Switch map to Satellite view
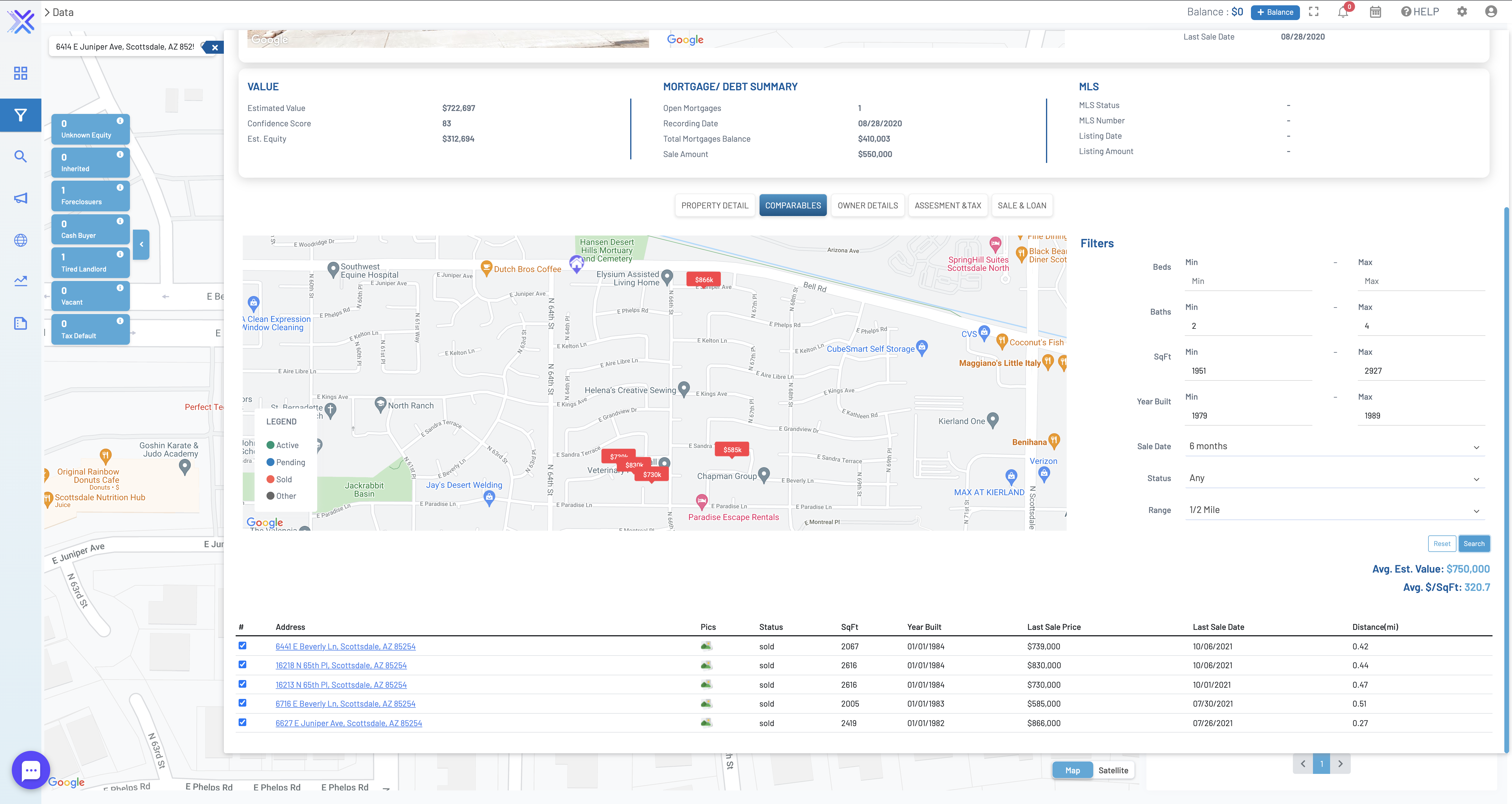The image size is (1512, 804). coord(1113,771)
